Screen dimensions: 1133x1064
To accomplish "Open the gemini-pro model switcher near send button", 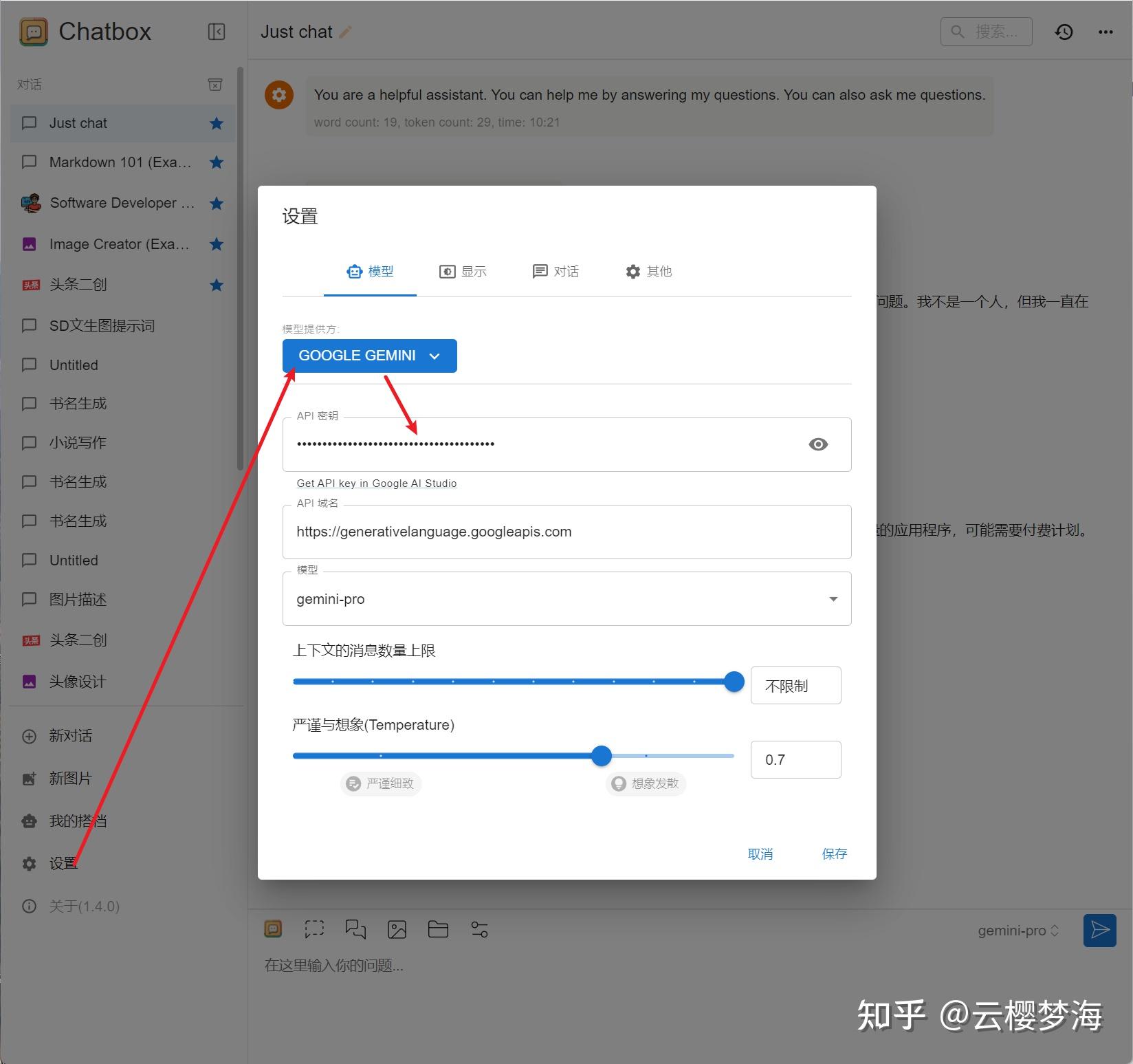I will coord(1018,930).
